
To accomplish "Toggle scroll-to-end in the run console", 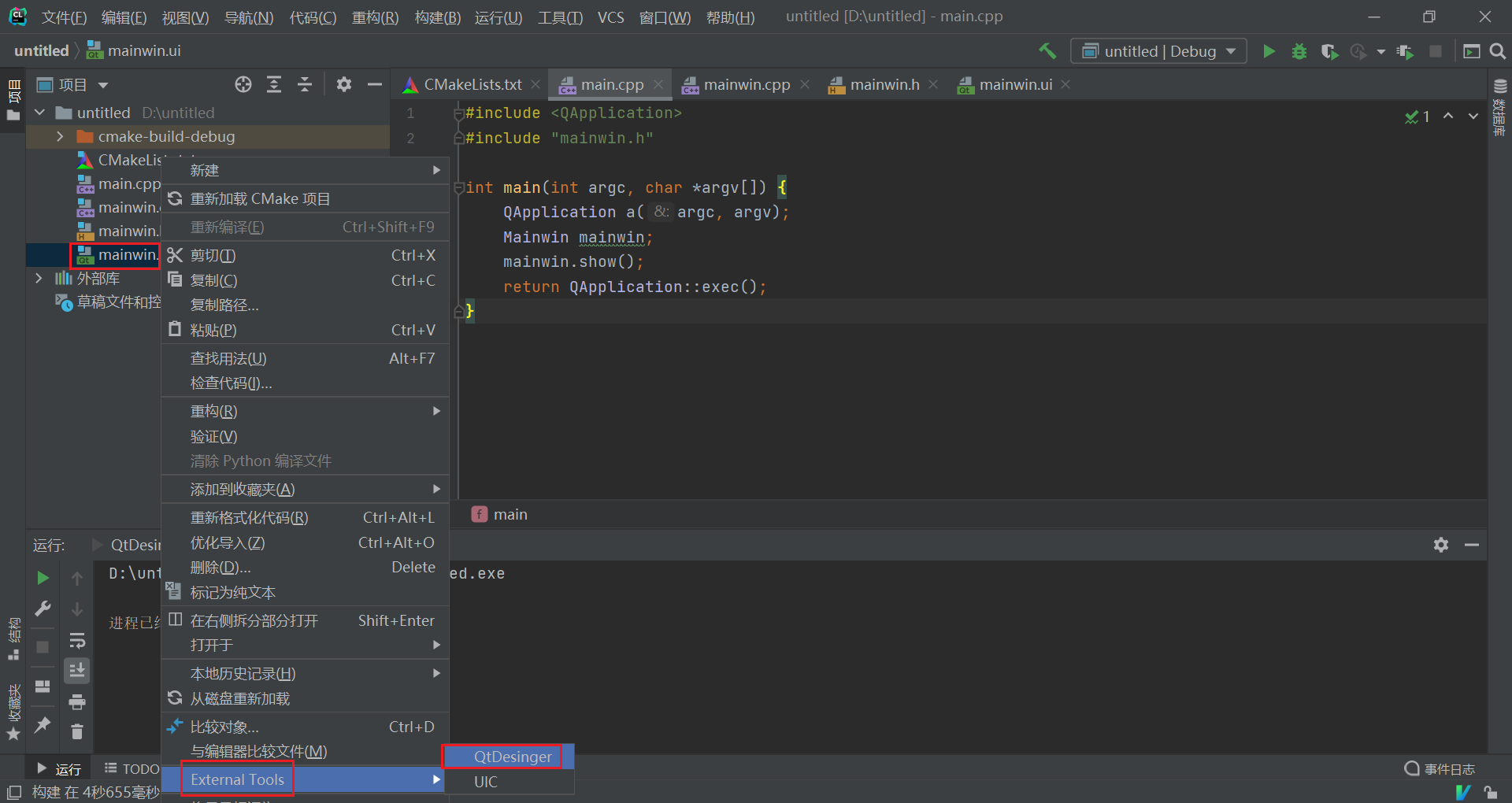I will tap(77, 670).
